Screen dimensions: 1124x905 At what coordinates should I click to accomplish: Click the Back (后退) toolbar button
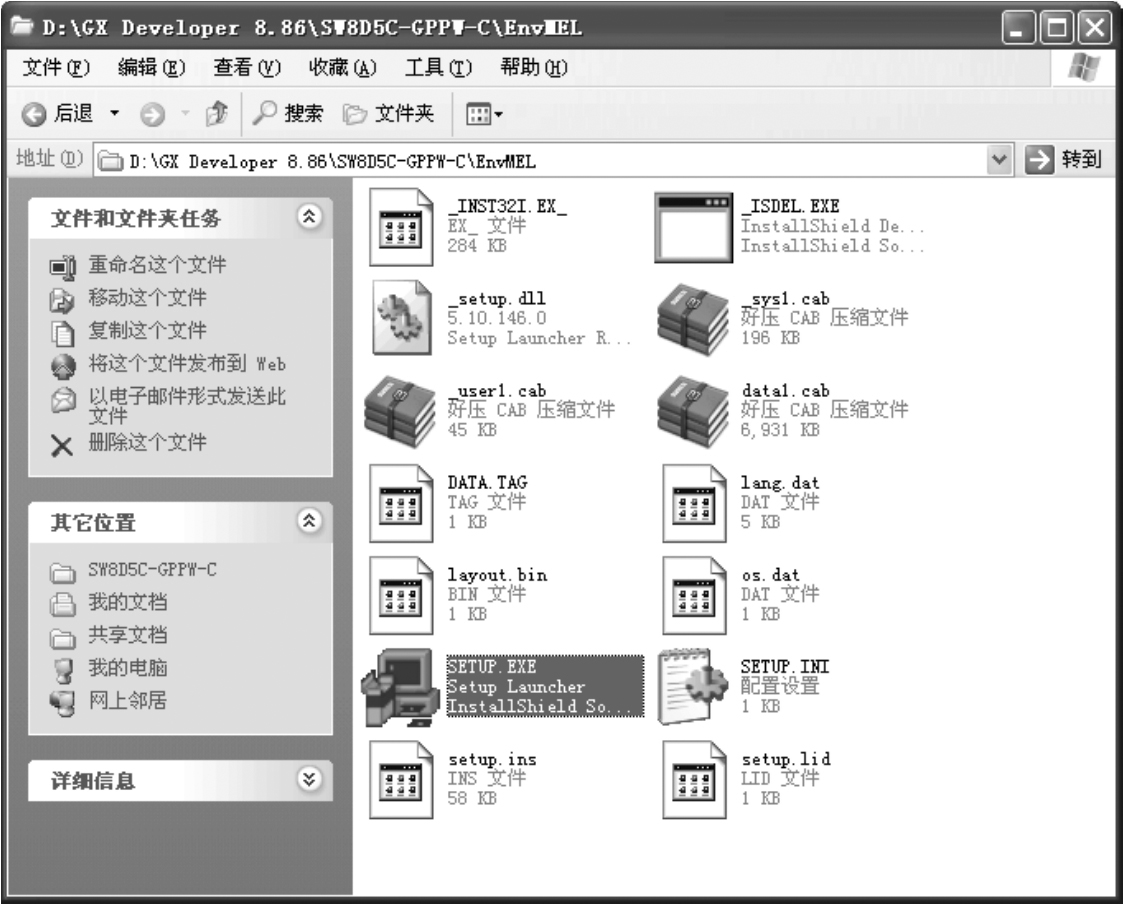pyautogui.click(x=58, y=113)
